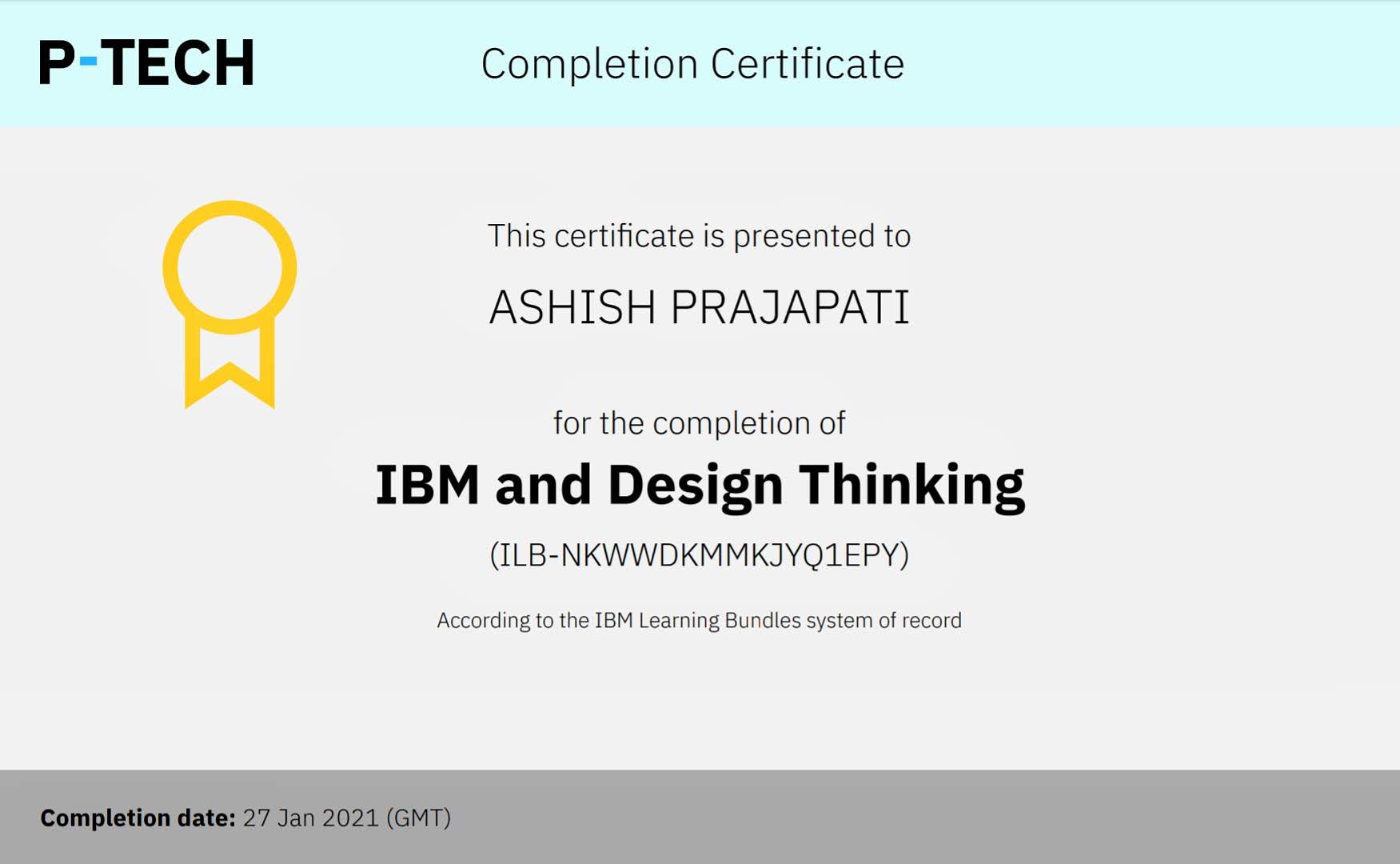1400x864 pixels.
Task: Click 'This certificate is presented to' text
Action: click(700, 236)
